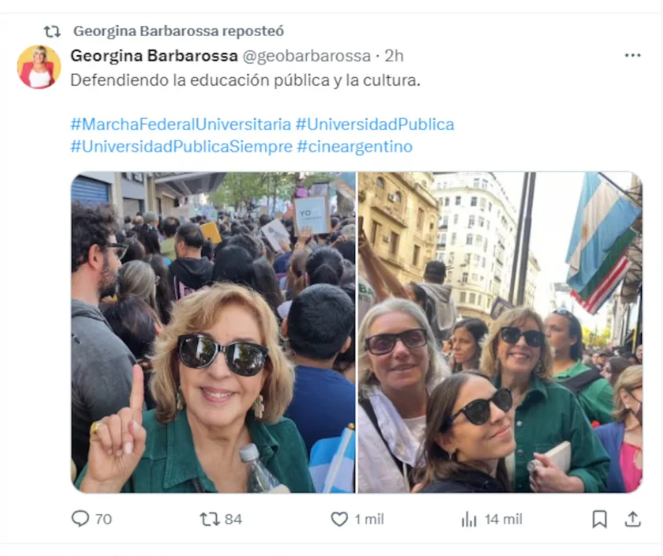
Task: Follow the #UniversidadPublicaSiempre hashtag link
Action: click(x=181, y=146)
